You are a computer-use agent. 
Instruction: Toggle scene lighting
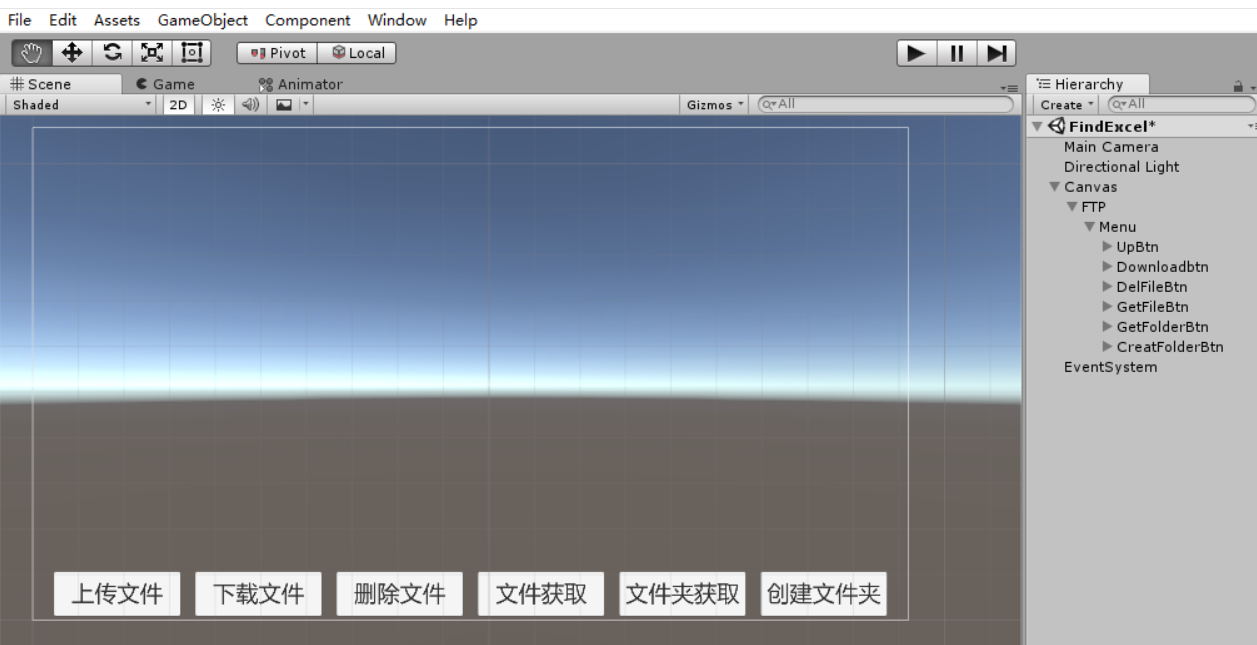click(x=216, y=104)
